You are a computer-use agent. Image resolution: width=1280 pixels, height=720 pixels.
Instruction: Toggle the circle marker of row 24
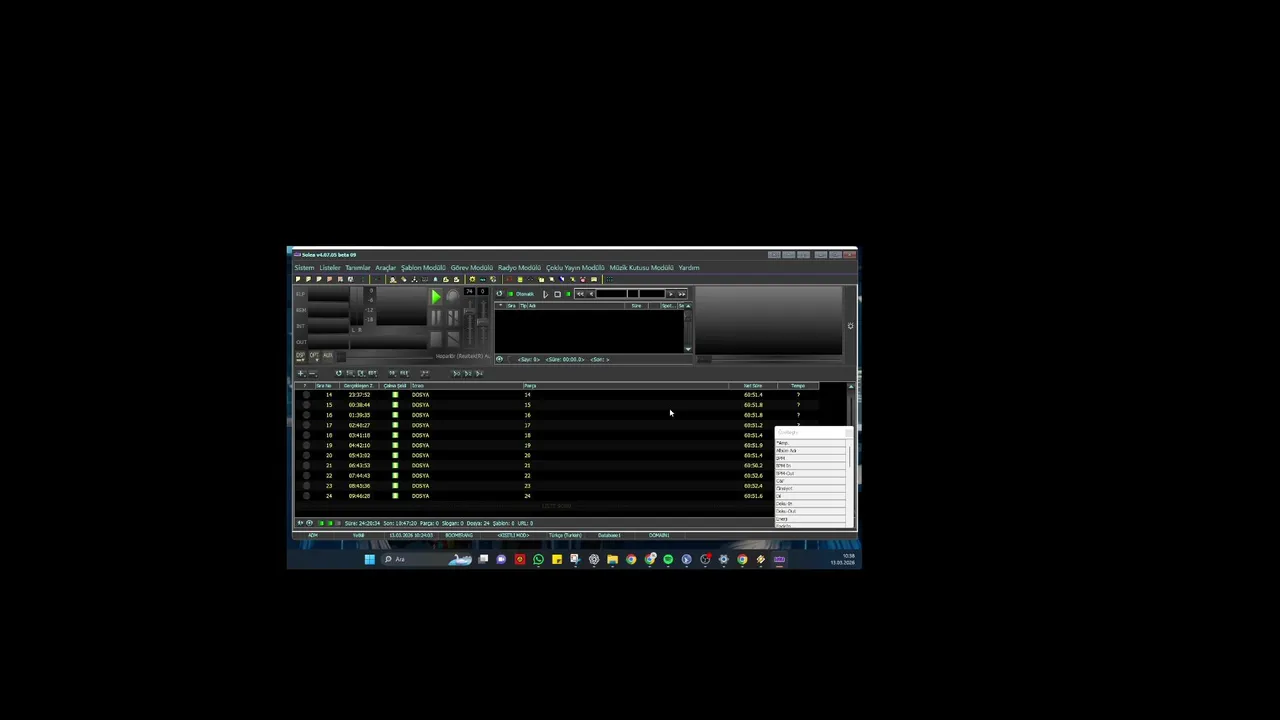pyautogui.click(x=306, y=496)
